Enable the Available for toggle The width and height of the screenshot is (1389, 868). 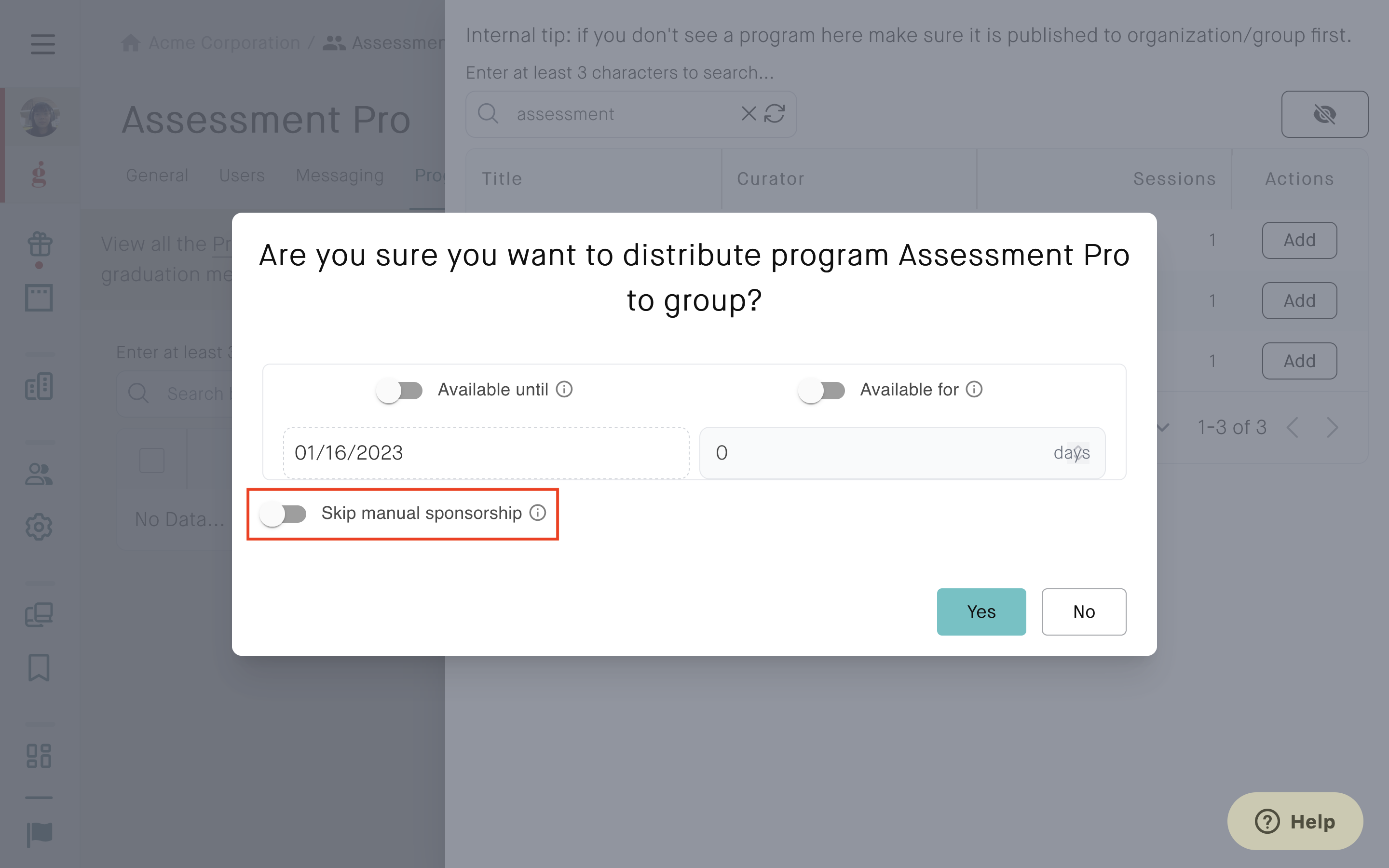coord(822,390)
